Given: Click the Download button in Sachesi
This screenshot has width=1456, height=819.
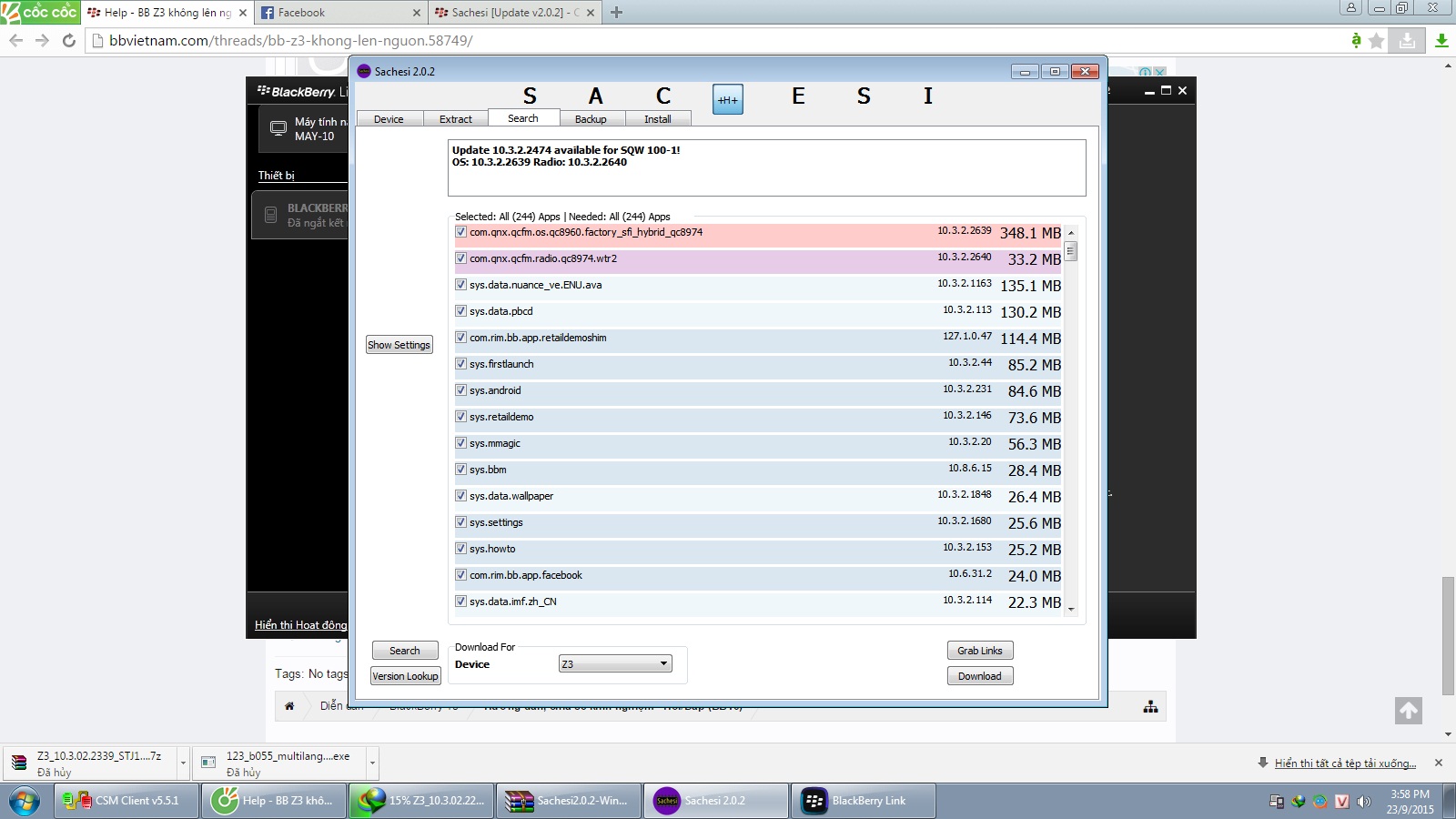Looking at the screenshot, I should pyautogui.click(x=980, y=676).
